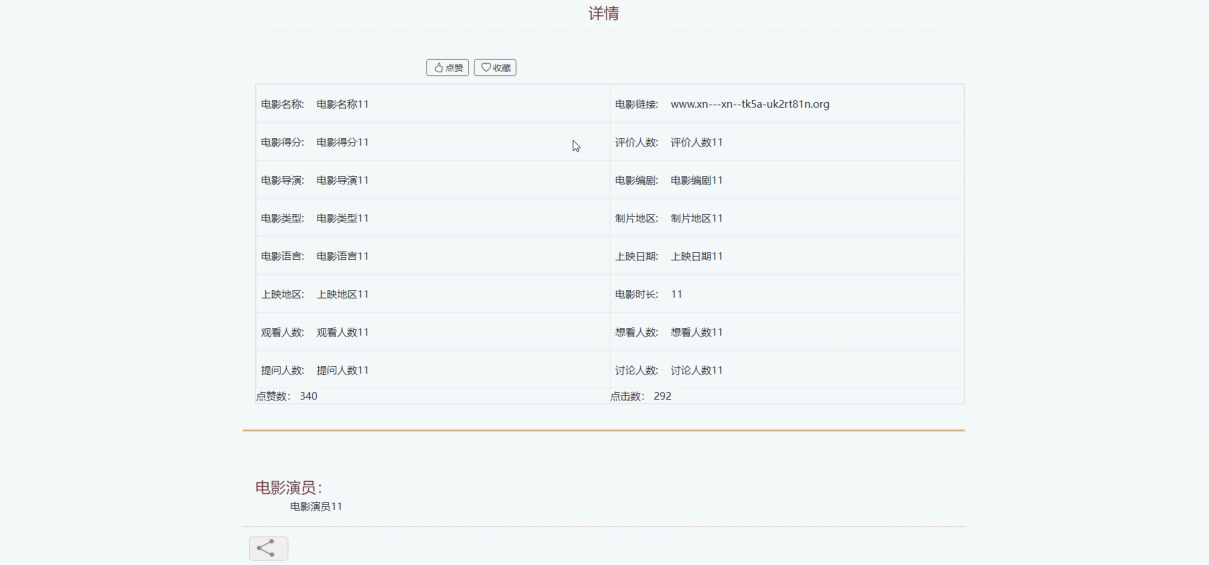Select the 讨论人数: label
The height and width of the screenshot is (565, 1209).
(x=637, y=370)
